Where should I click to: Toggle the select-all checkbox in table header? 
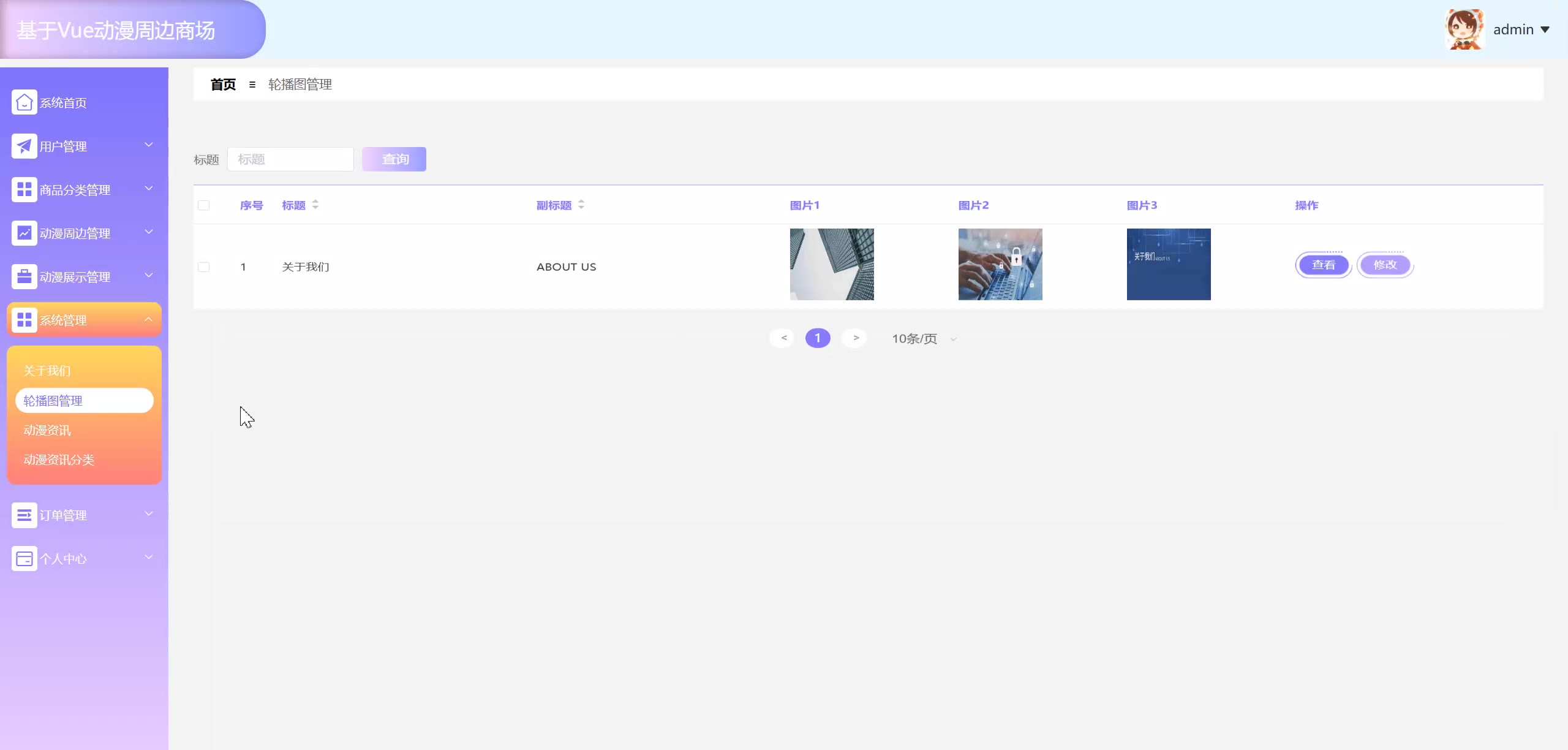pyautogui.click(x=203, y=205)
